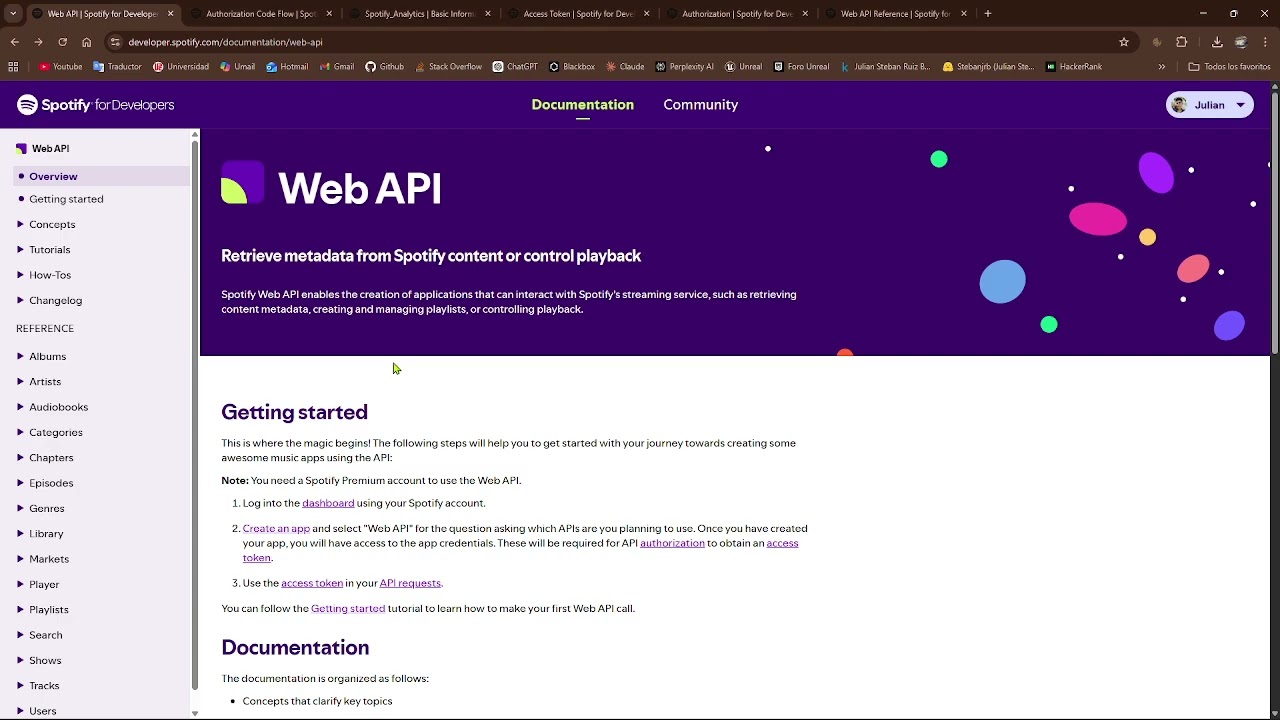The image size is (1280, 720).
Task: Open the Hotmail bookmark
Action: [288, 67]
